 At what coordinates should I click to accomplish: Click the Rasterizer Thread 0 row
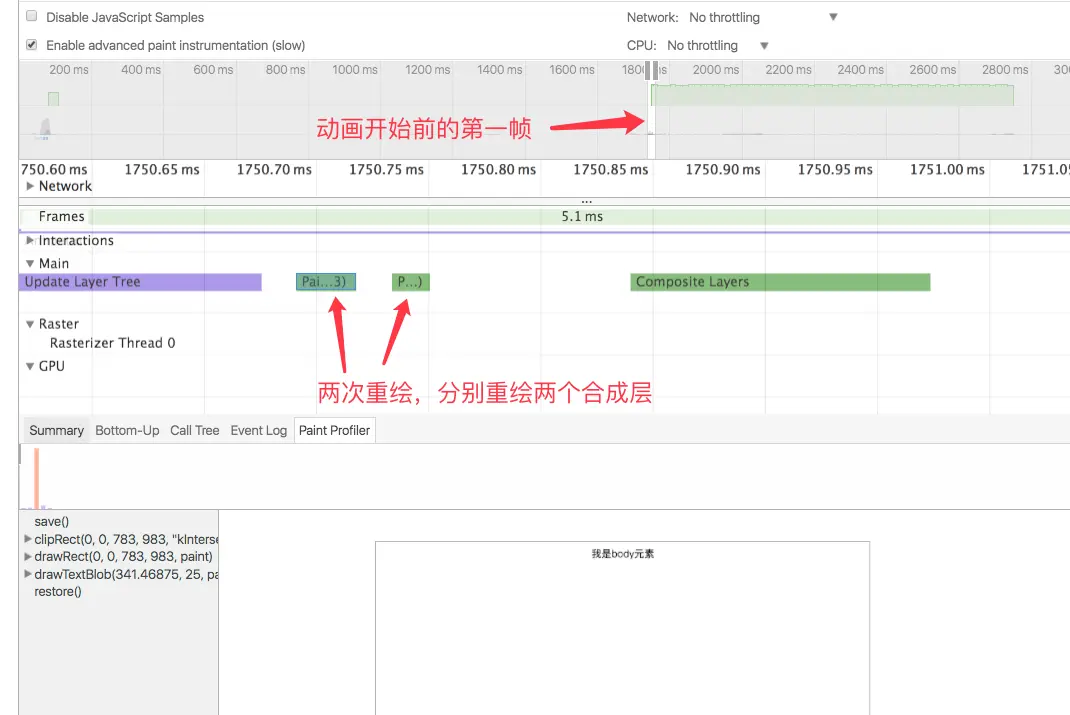click(113, 343)
